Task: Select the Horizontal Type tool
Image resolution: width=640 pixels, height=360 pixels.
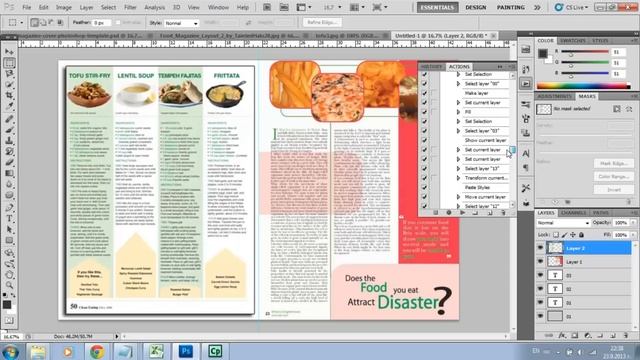Action: pyautogui.click(x=9, y=219)
